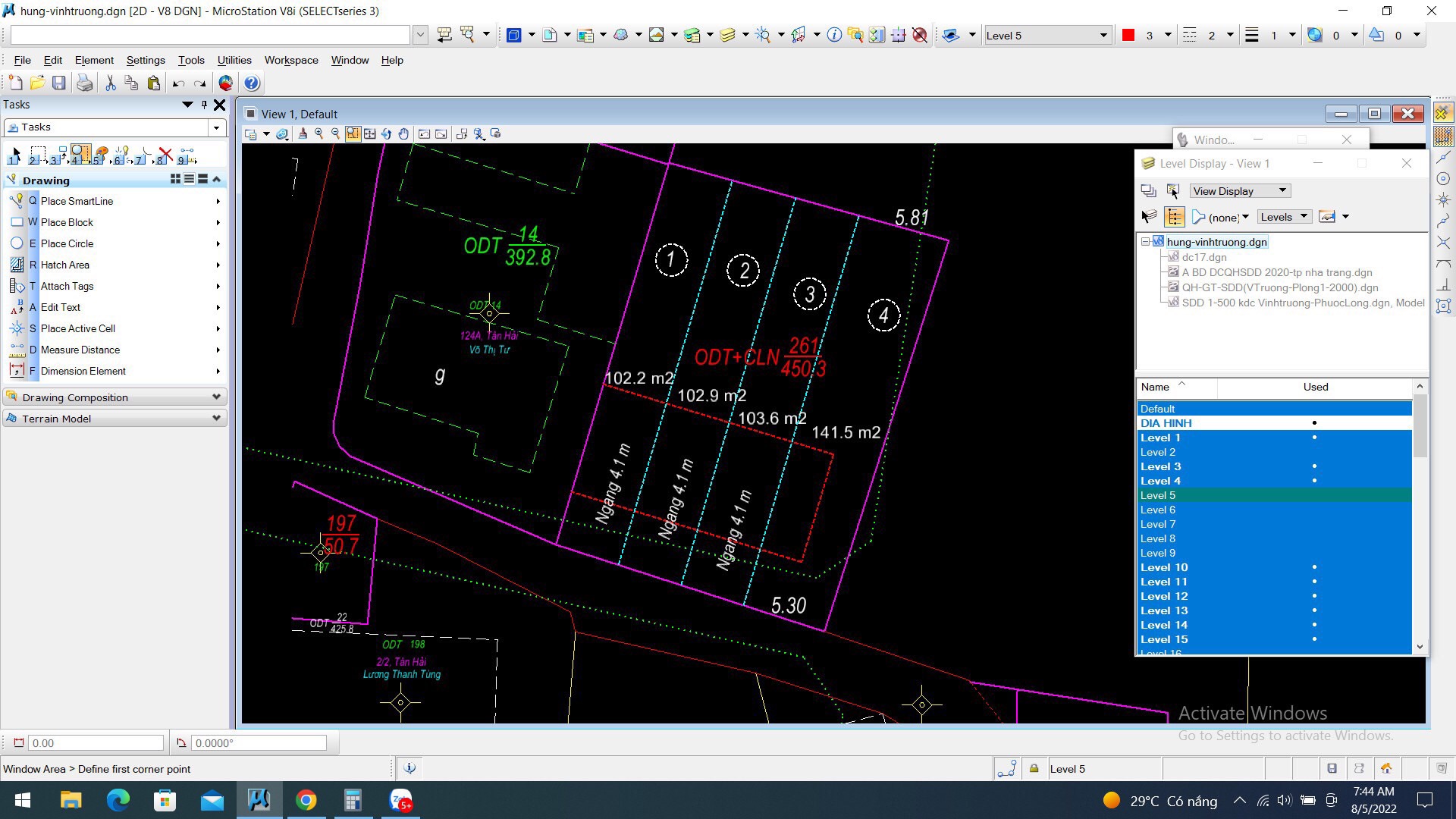The height and width of the screenshot is (819, 1456).
Task: Click the Zoom In view tool
Action: (x=319, y=134)
